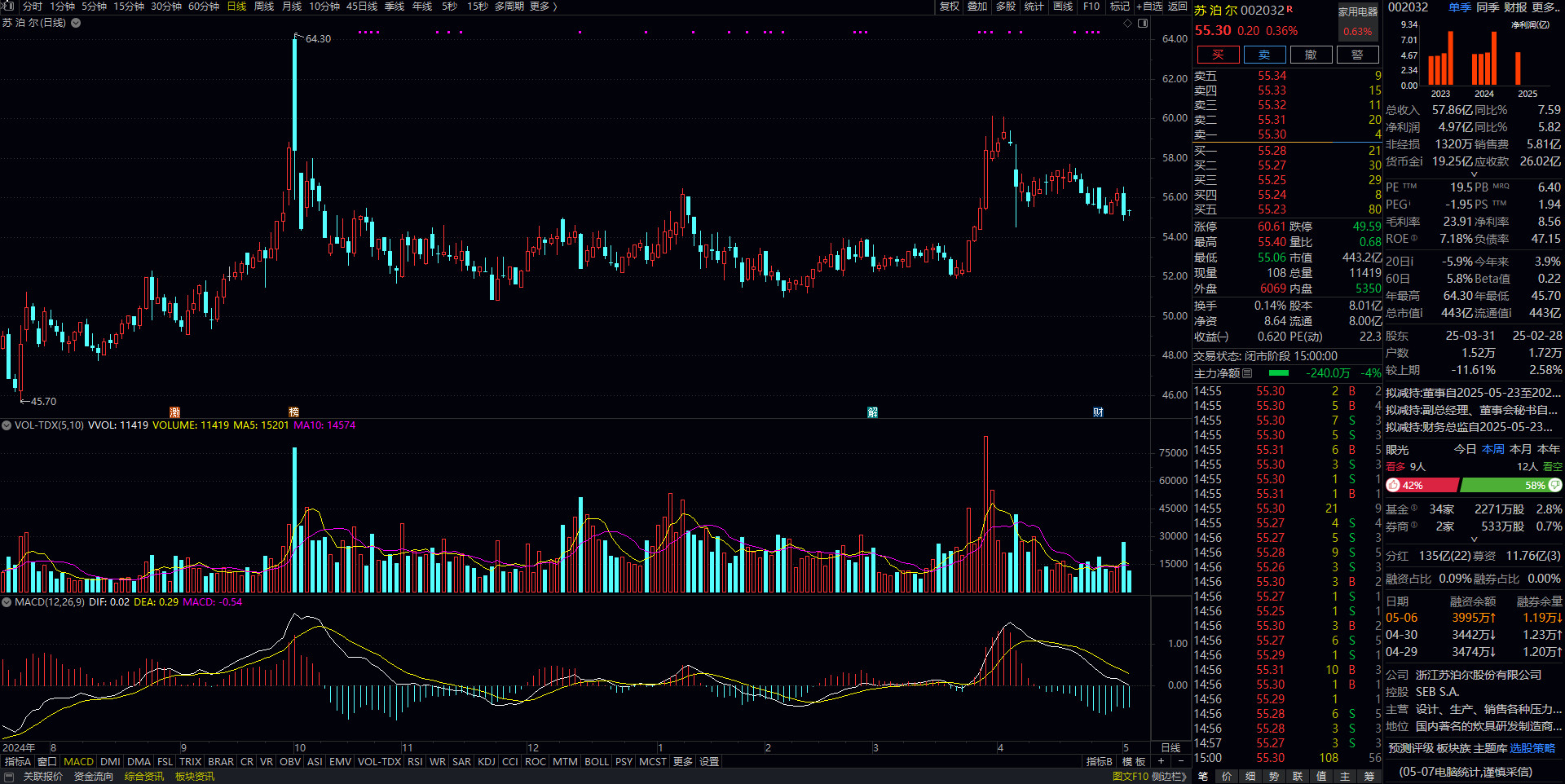Click the 榜 event marker on chart
This screenshot has height=784, width=1565.
tap(293, 412)
